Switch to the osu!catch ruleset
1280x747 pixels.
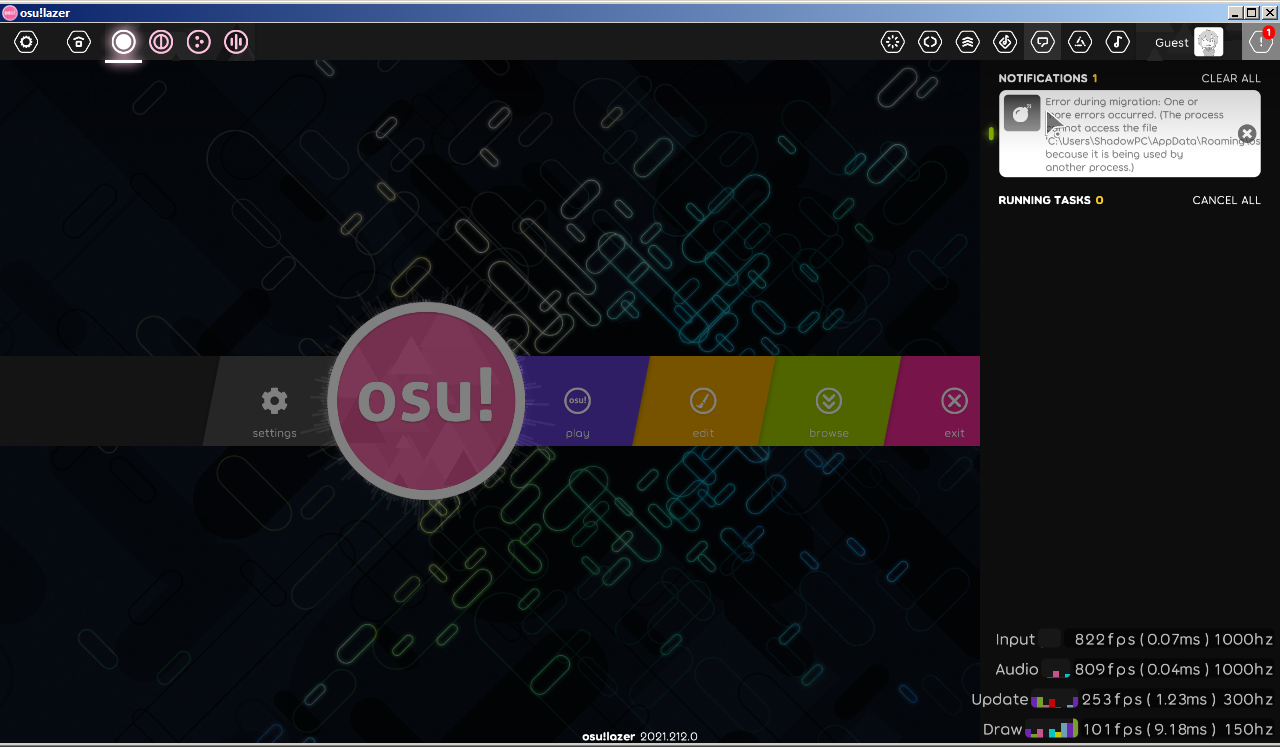coord(198,42)
